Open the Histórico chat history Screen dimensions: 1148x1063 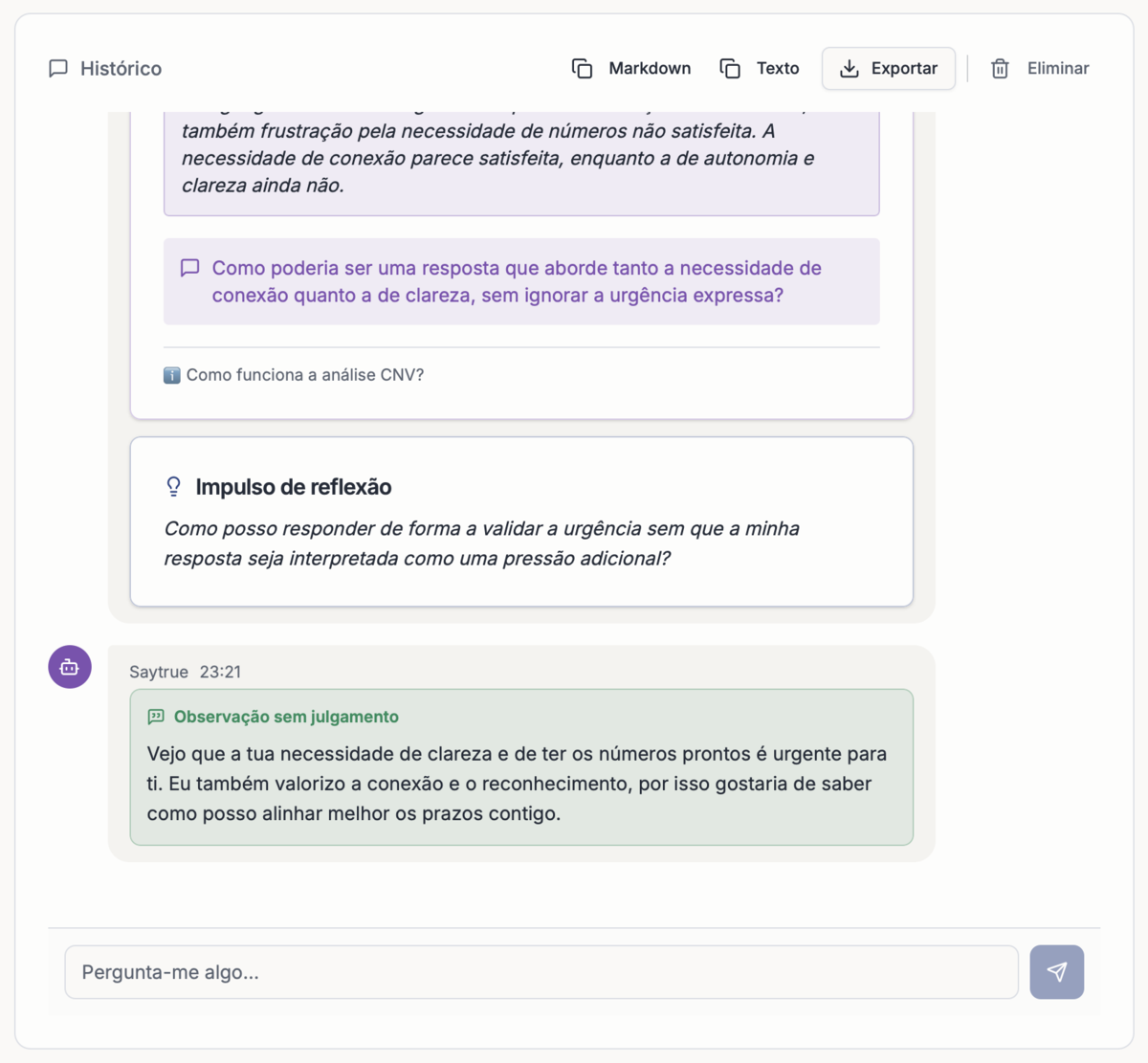pos(105,68)
